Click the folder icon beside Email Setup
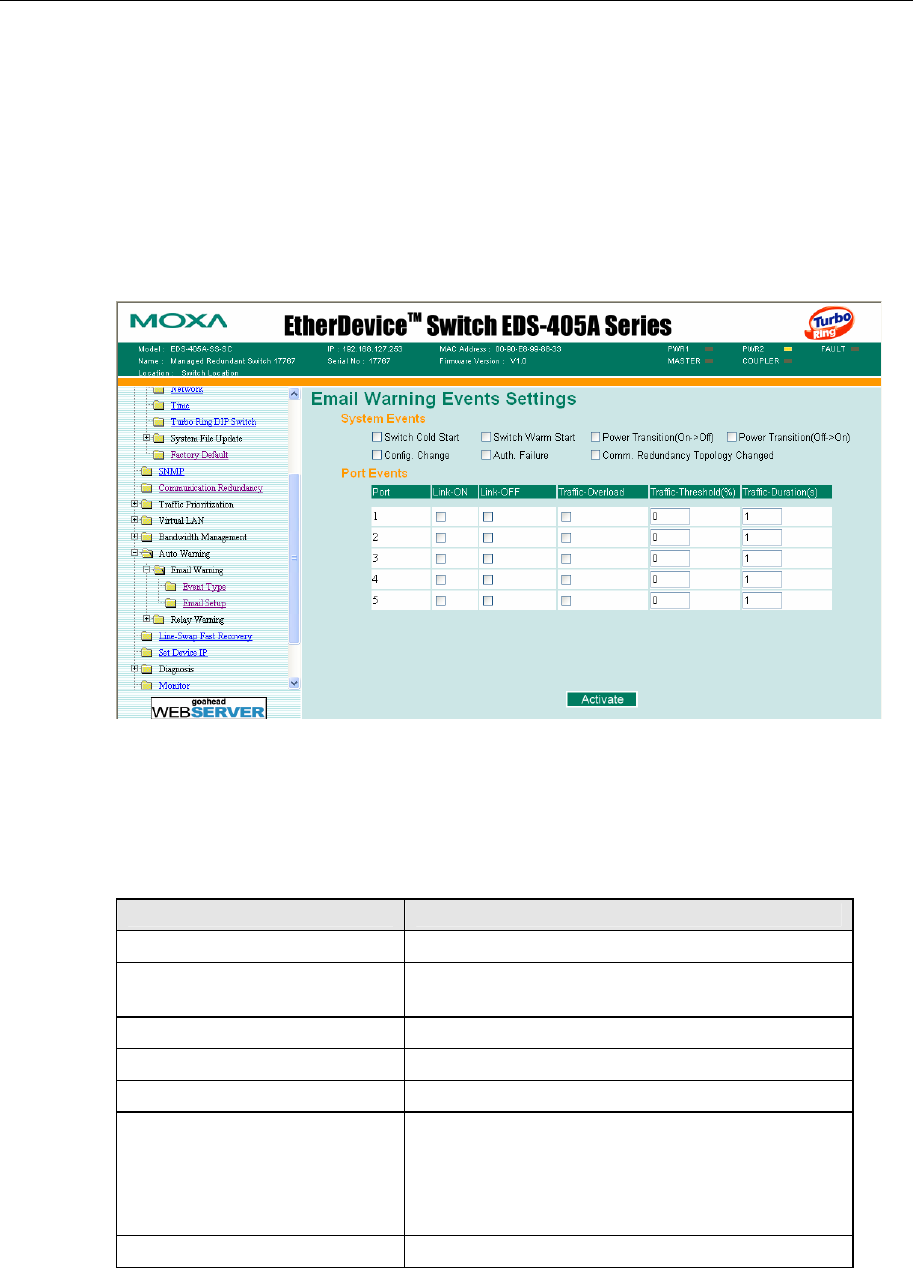Image resolution: width=913 pixels, height=1268 pixels. 170,603
